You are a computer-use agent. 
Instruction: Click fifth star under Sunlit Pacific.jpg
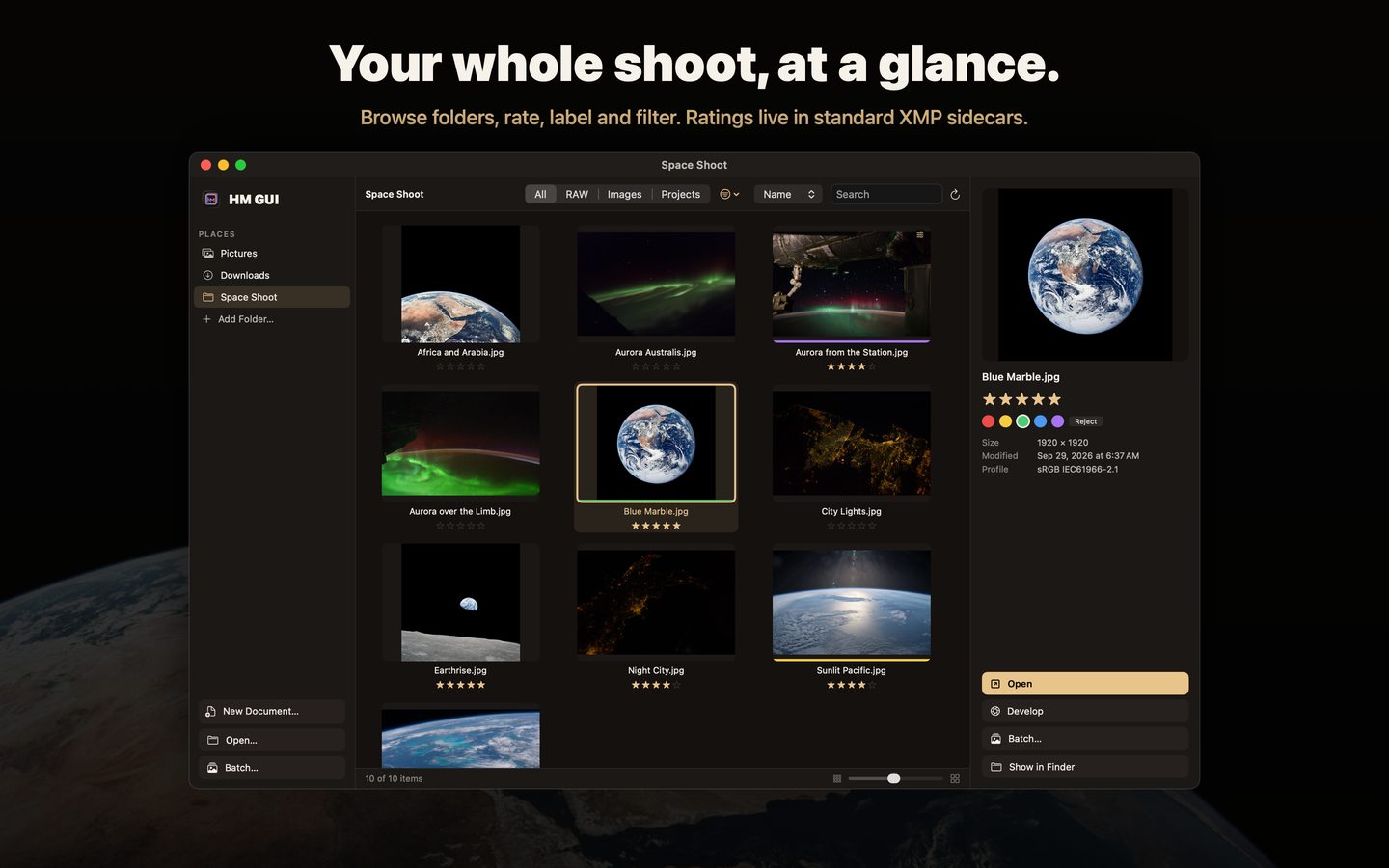click(872, 685)
